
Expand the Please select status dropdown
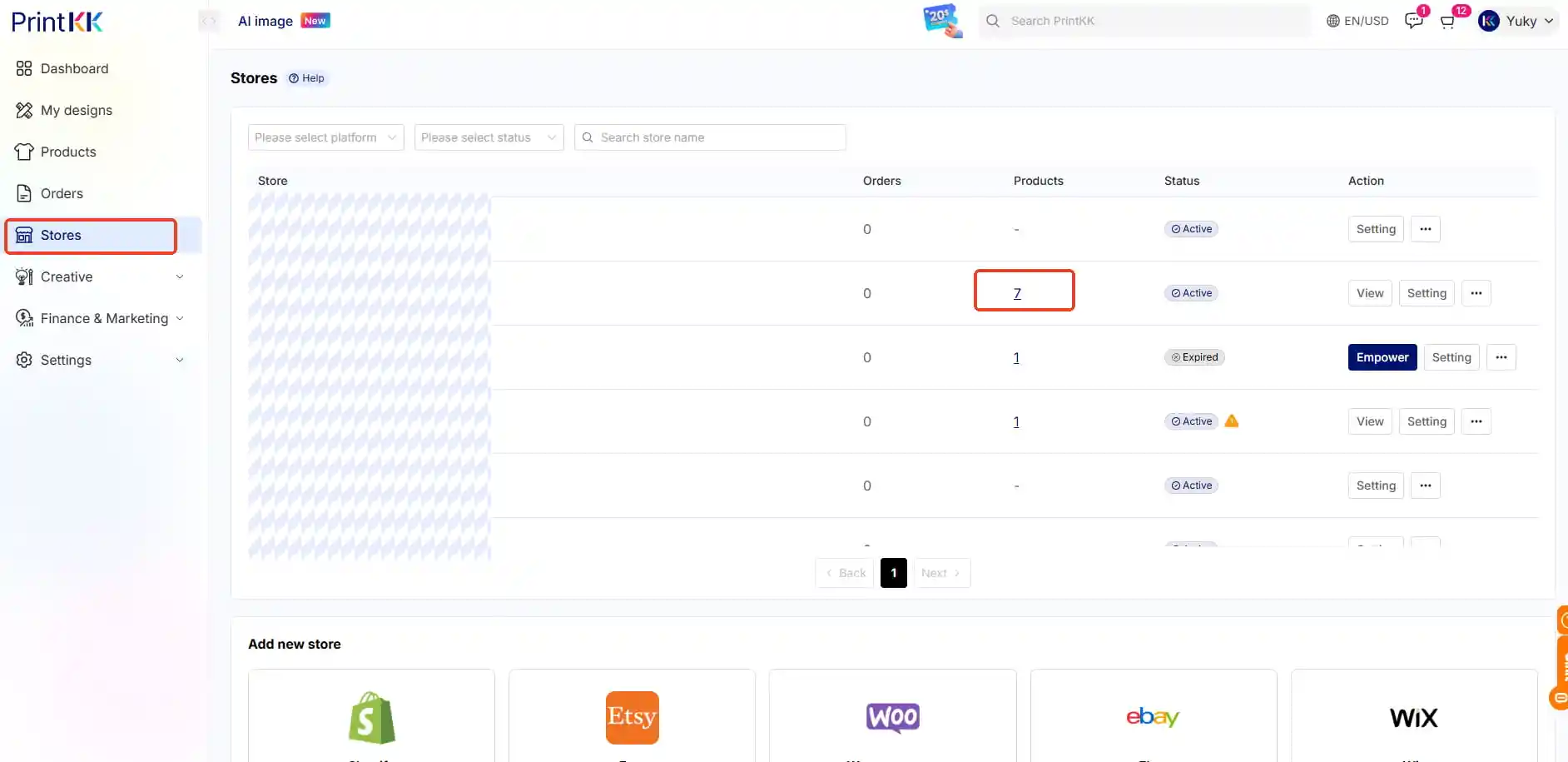tap(489, 137)
